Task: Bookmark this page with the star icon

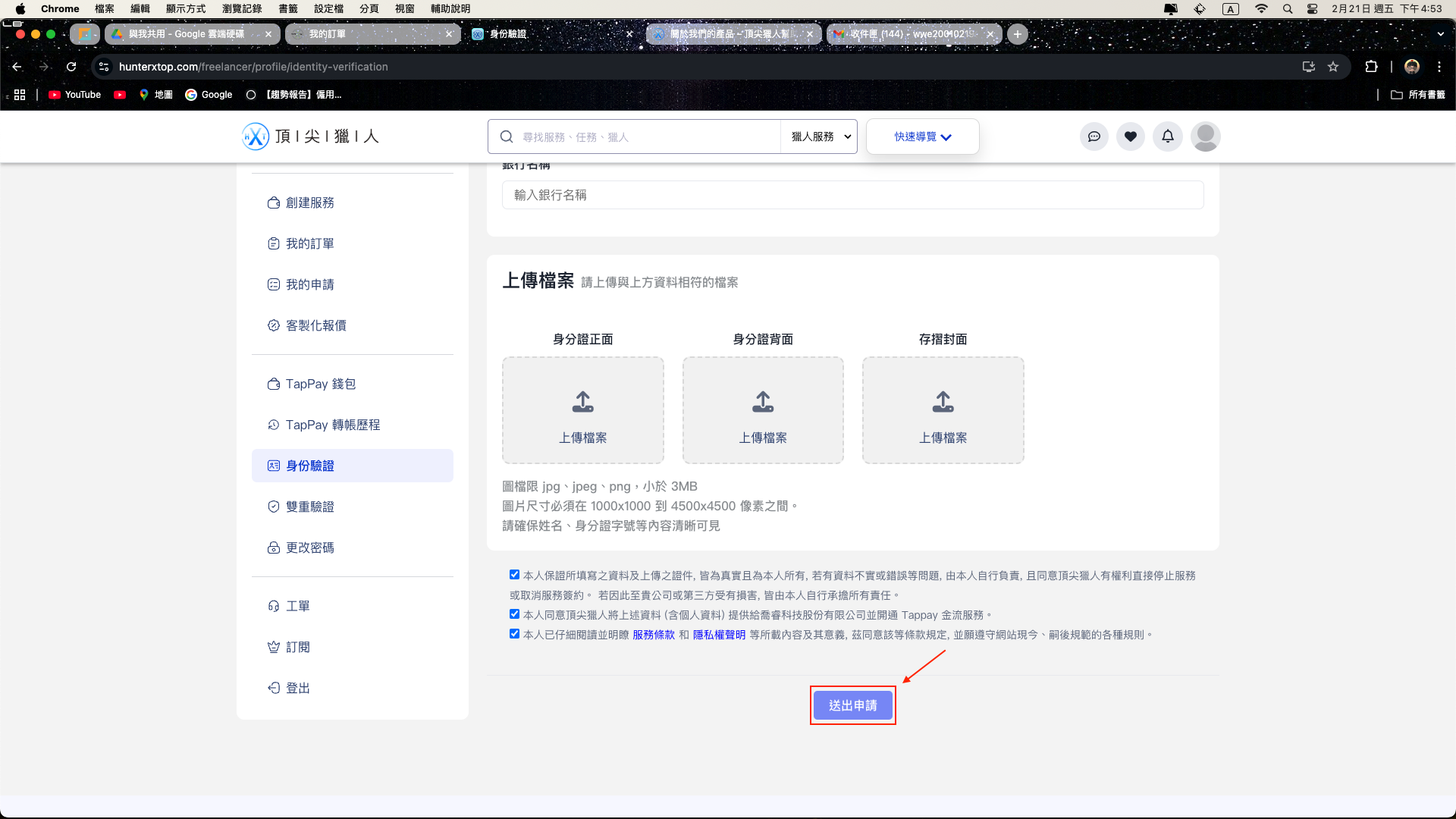Action: coord(1332,67)
